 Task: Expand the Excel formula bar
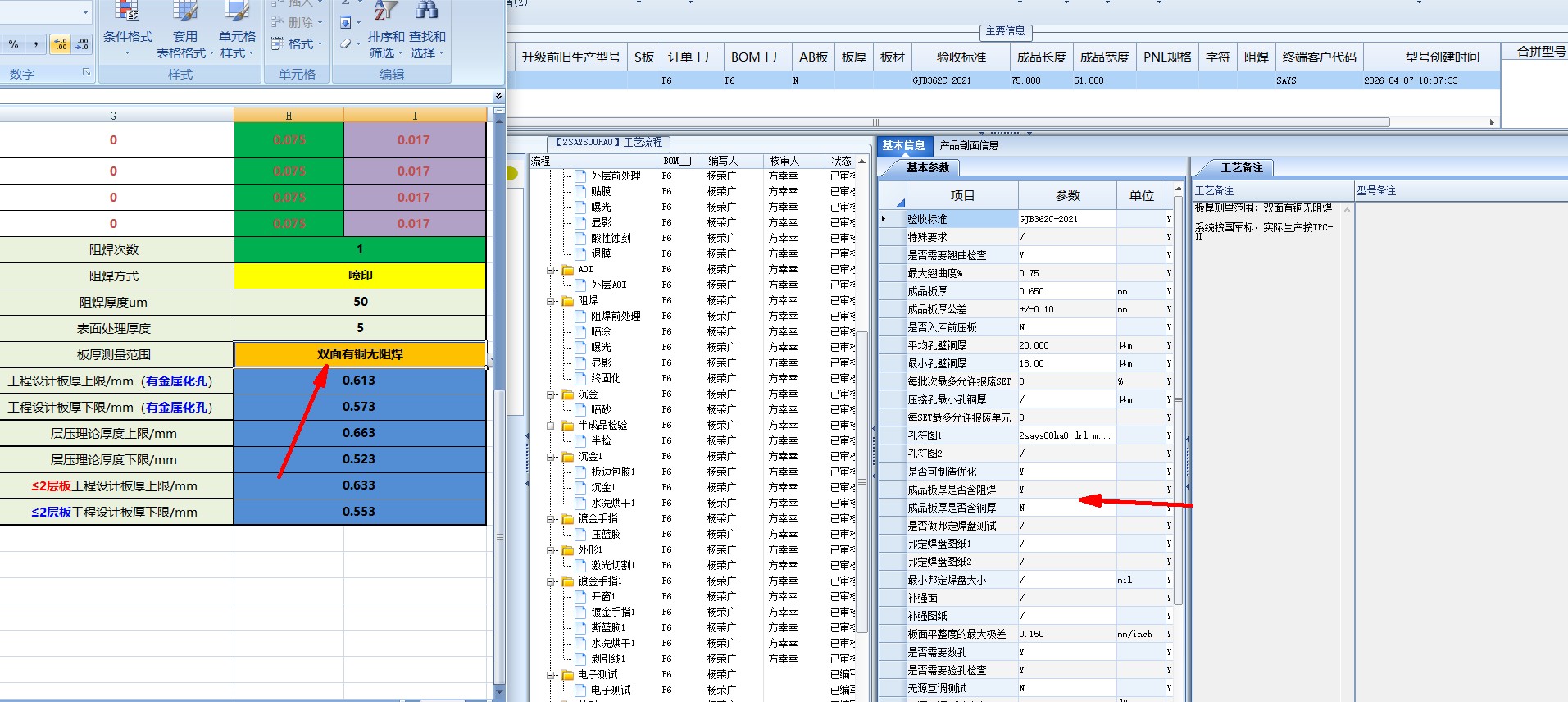[x=498, y=96]
